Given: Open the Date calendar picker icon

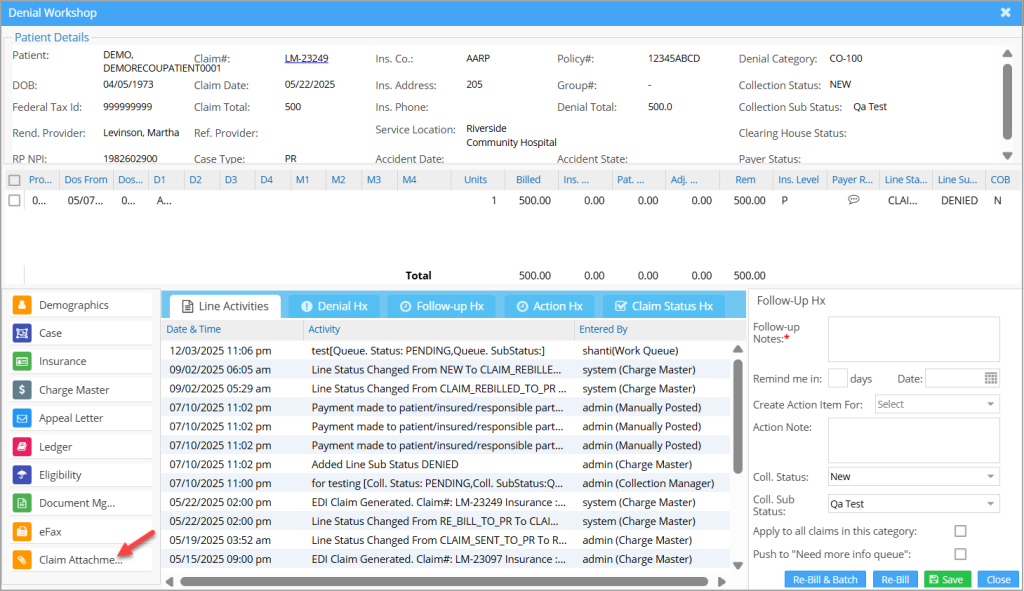Looking at the screenshot, I should tap(991, 378).
